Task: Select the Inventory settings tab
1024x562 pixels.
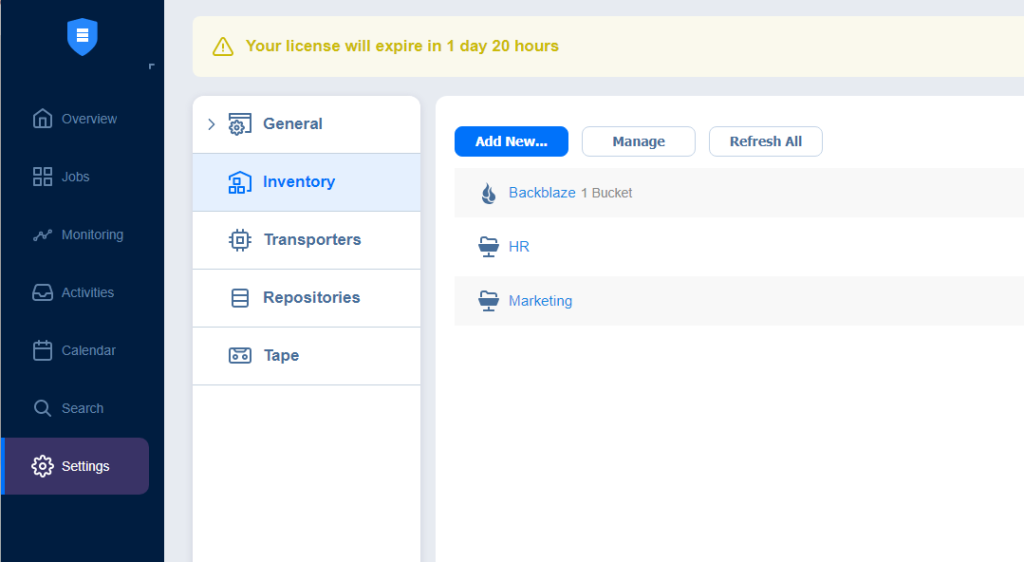Action: pos(306,182)
